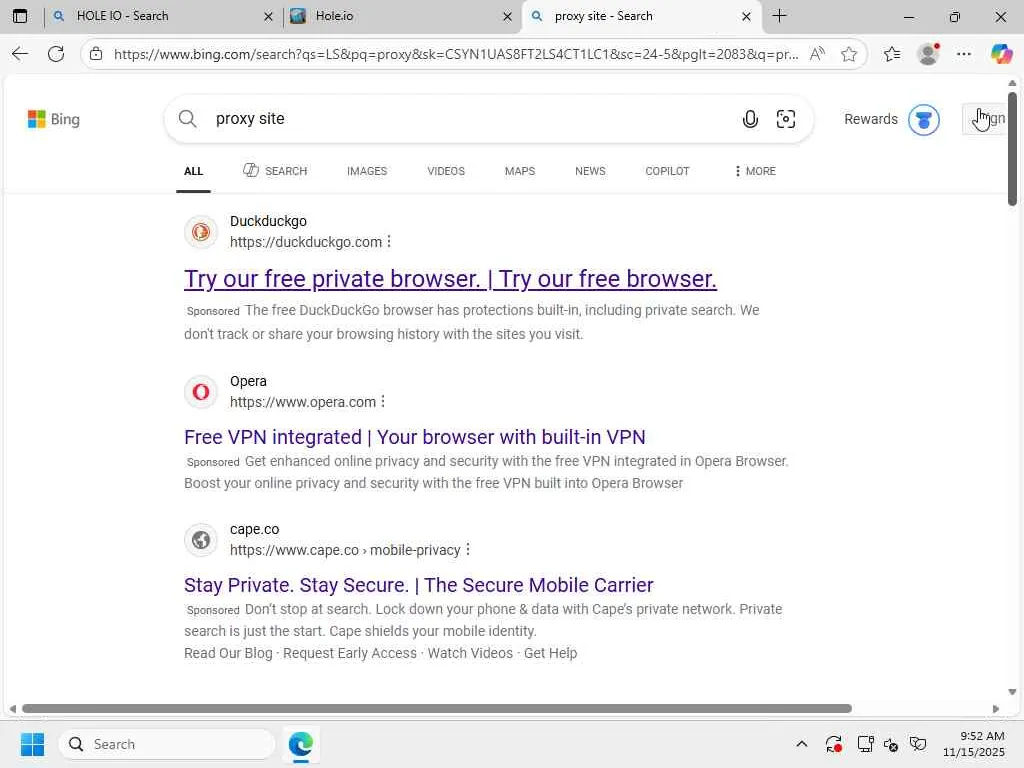Open 'Try our free private browser' link
Viewport: 1024px width, 768px height.
450,279
